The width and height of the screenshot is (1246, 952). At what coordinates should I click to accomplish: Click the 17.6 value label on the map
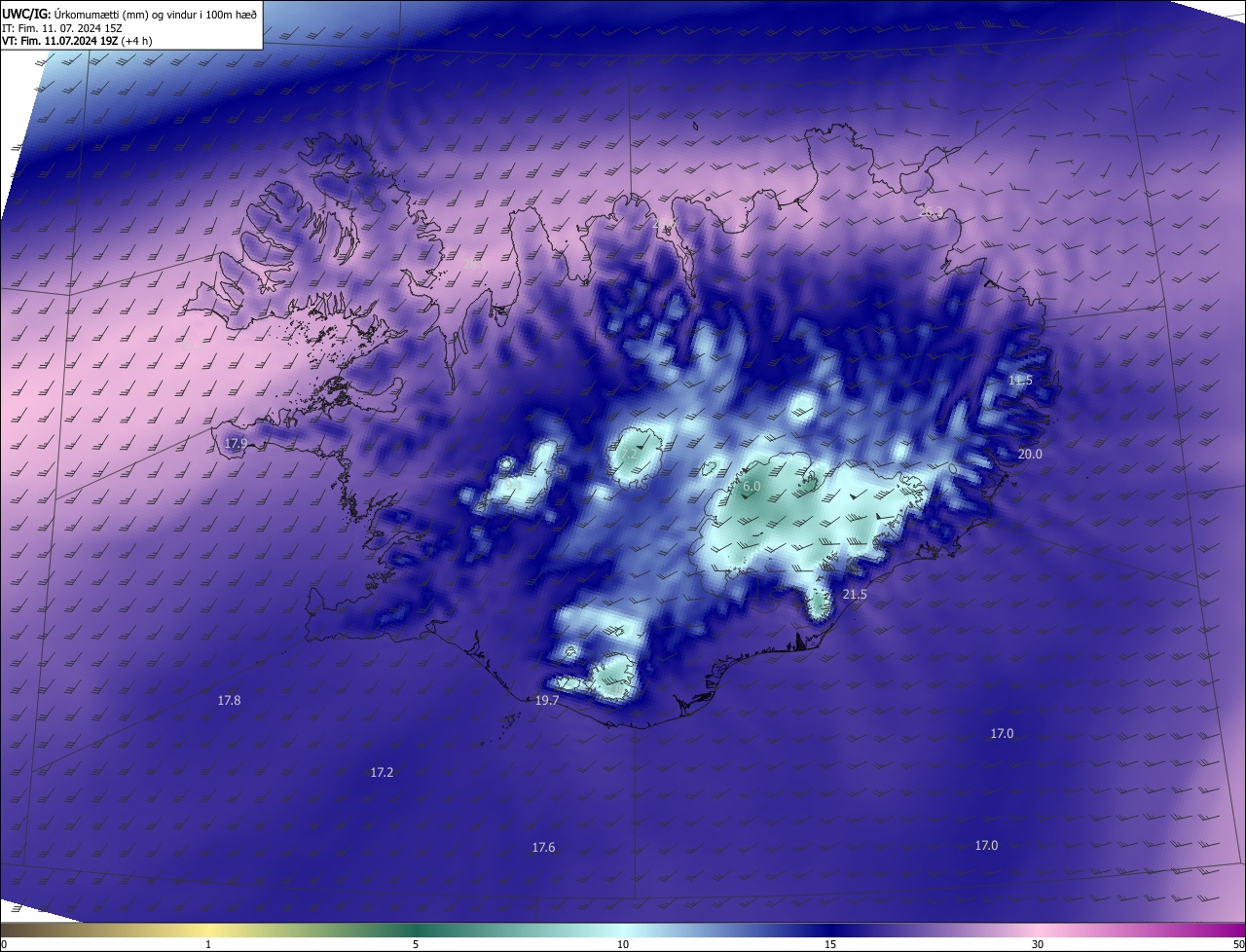543,848
